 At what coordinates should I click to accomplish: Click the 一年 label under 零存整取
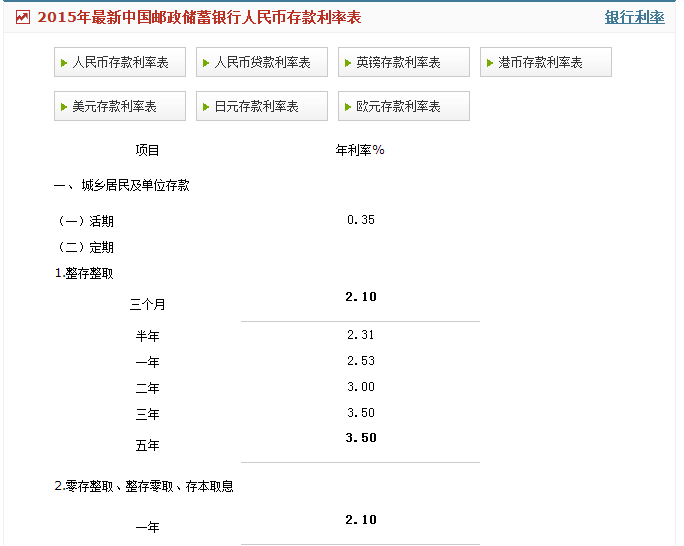point(147,527)
